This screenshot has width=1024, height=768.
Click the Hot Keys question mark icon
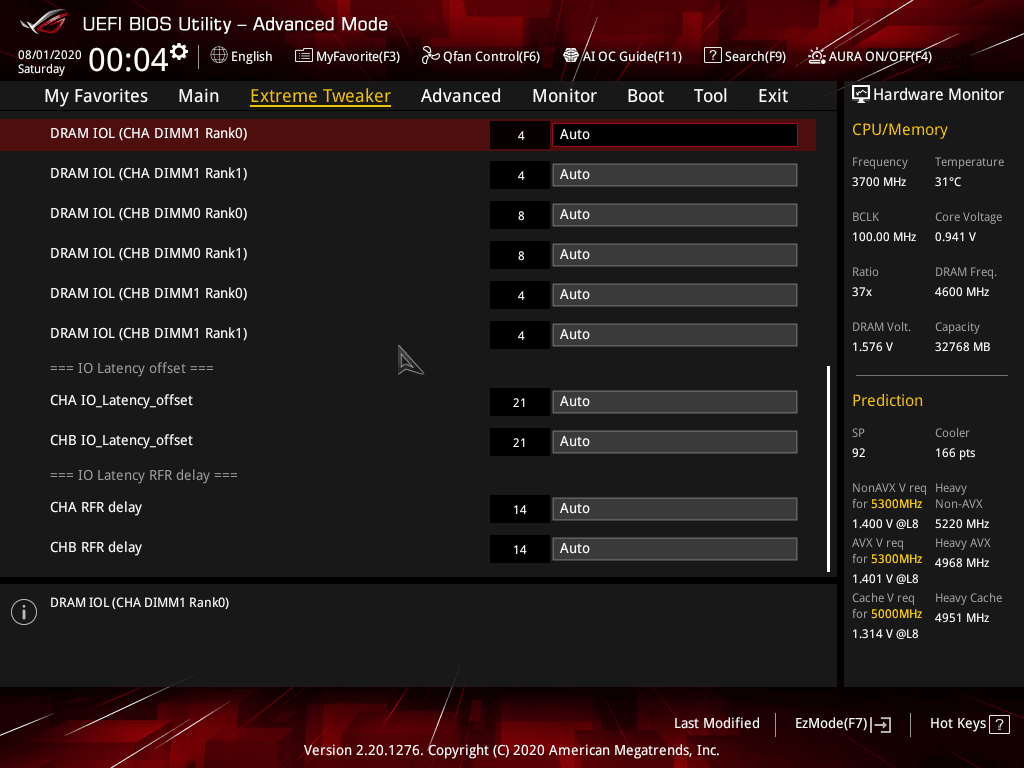point(999,724)
